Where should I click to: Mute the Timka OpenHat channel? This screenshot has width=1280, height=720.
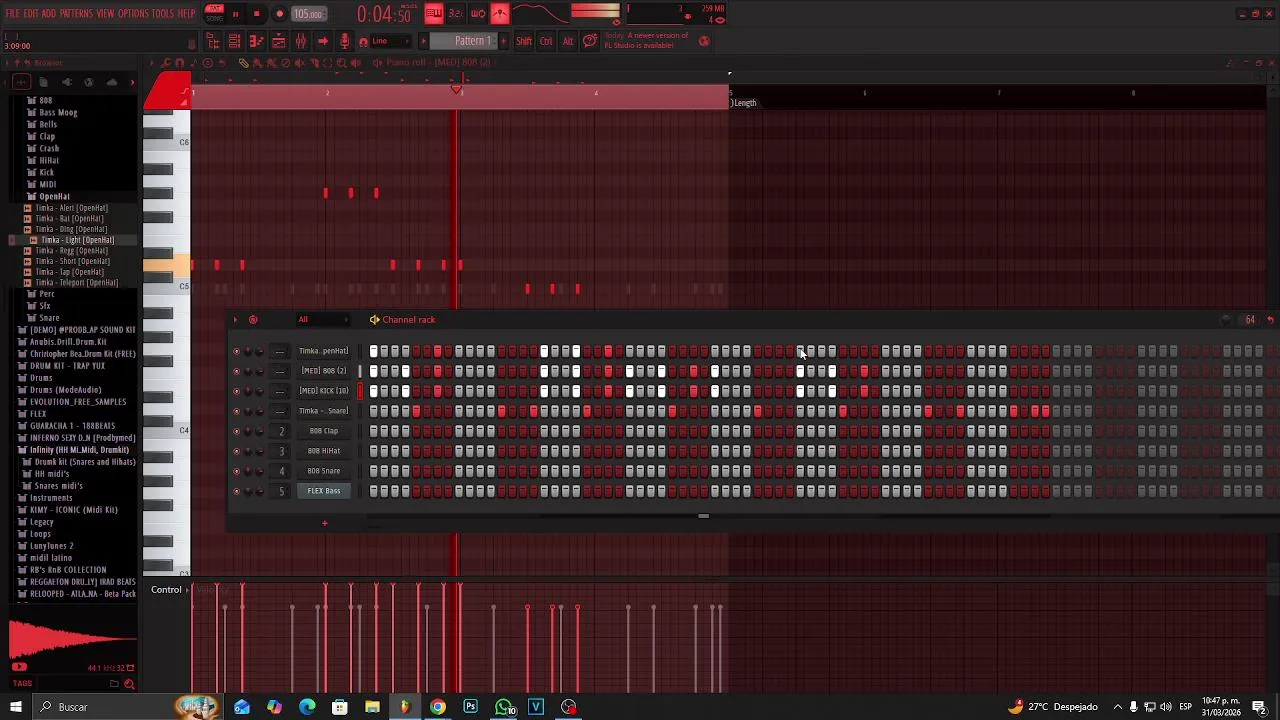(x=237, y=351)
